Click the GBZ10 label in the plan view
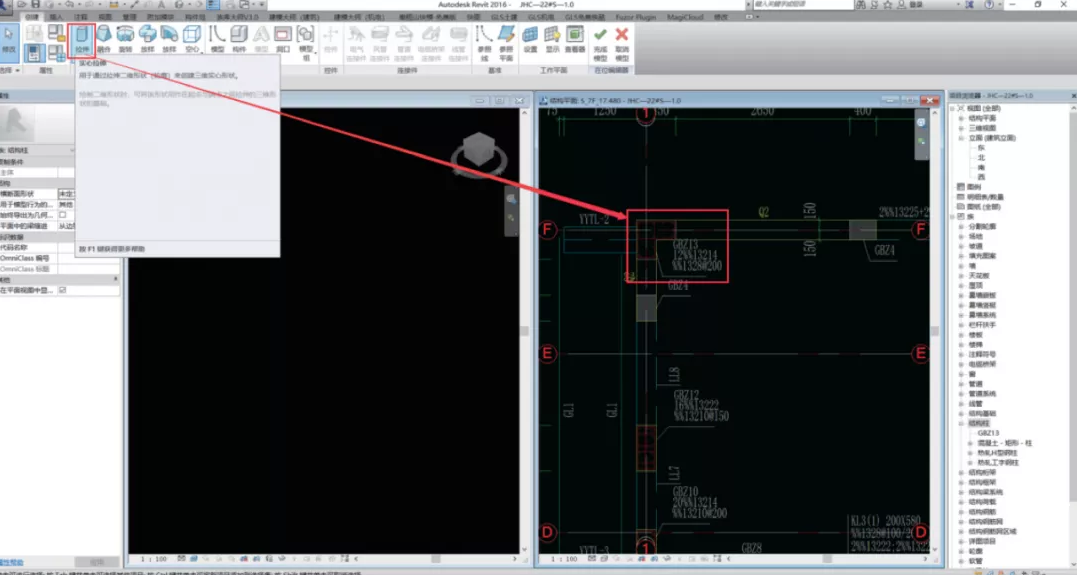Image resolution: width=1077 pixels, height=575 pixels. point(686,492)
